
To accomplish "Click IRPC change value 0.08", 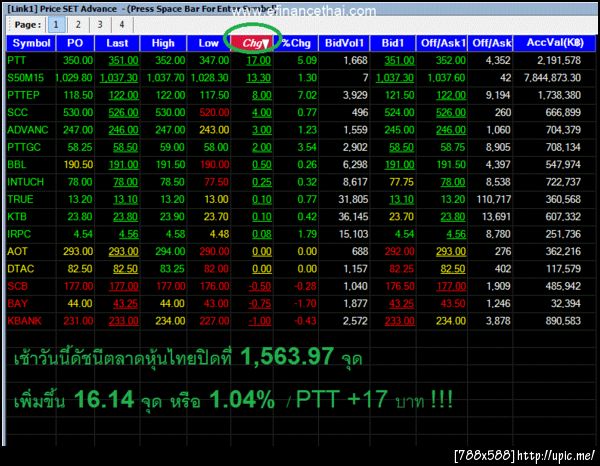I will pyautogui.click(x=262, y=234).
